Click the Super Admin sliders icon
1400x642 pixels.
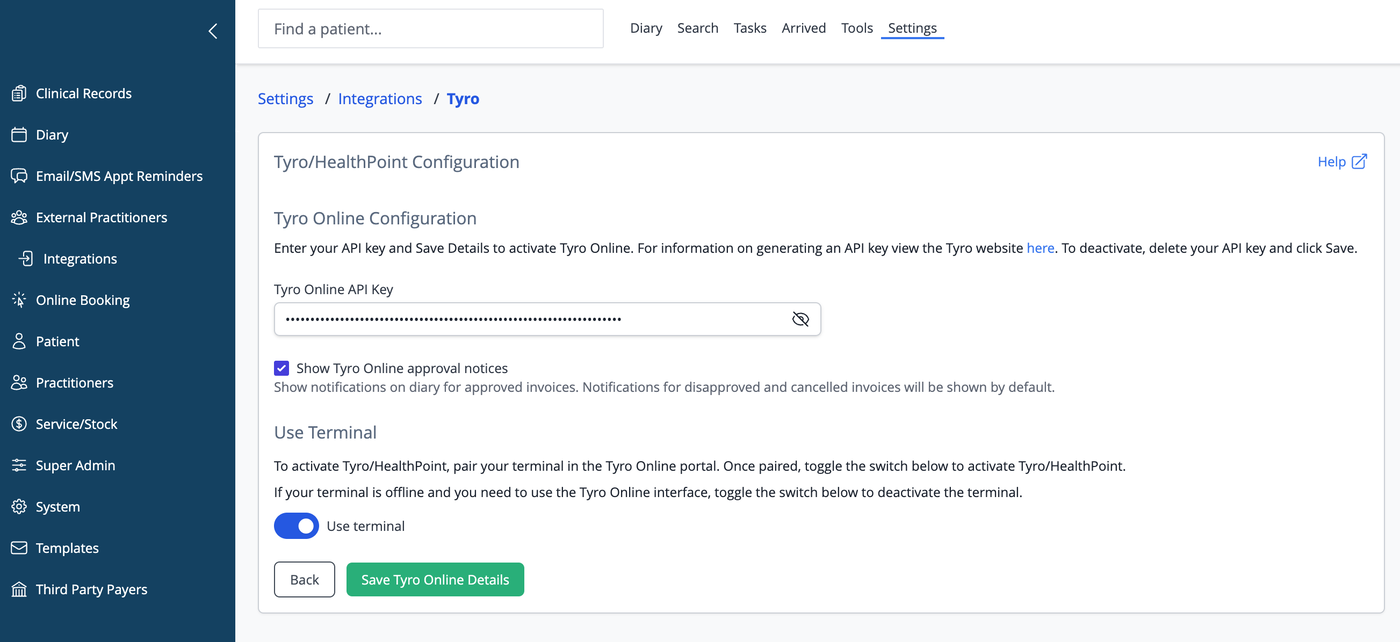(19, 466)
